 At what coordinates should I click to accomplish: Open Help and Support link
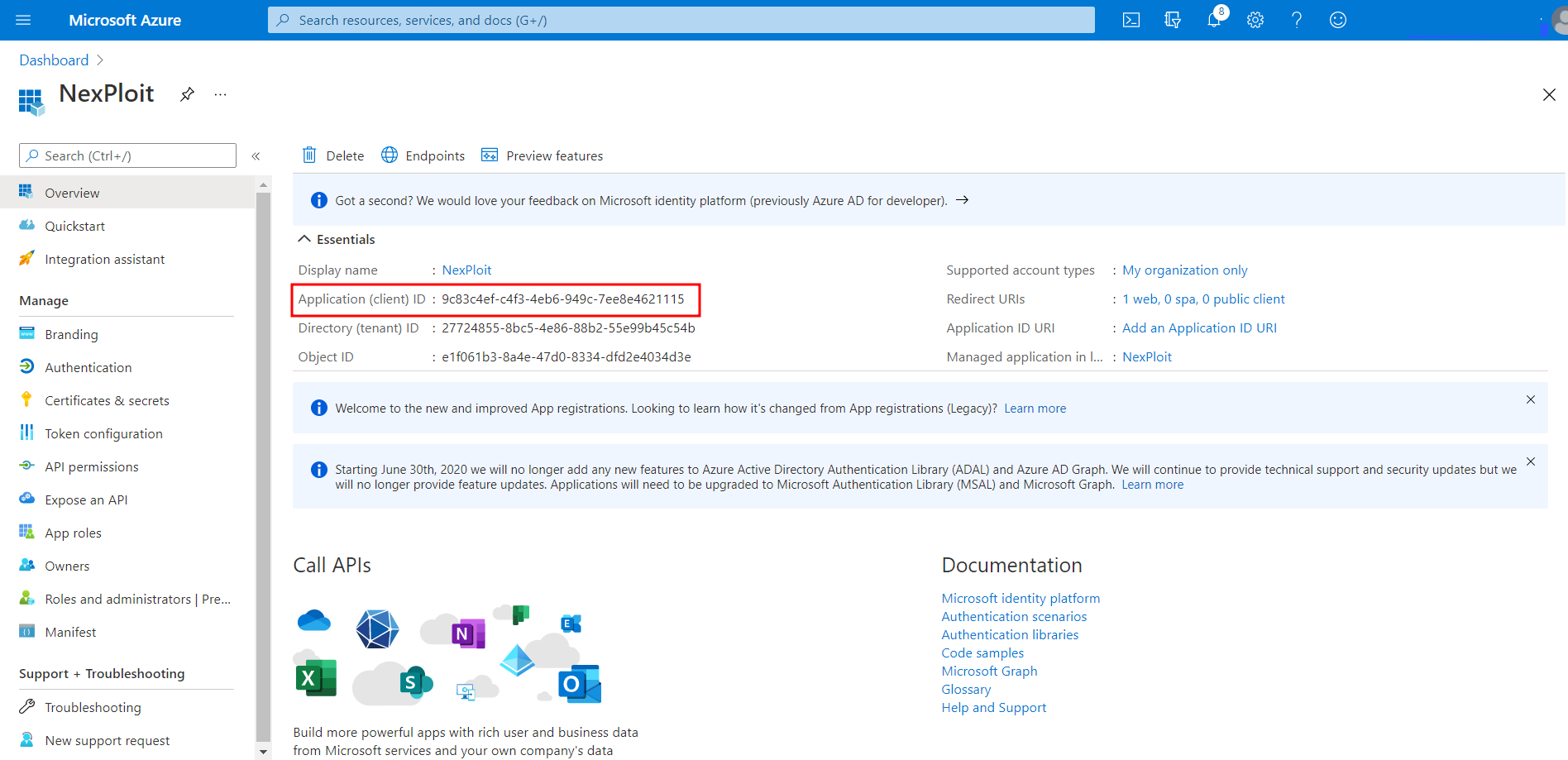point(993,707)
